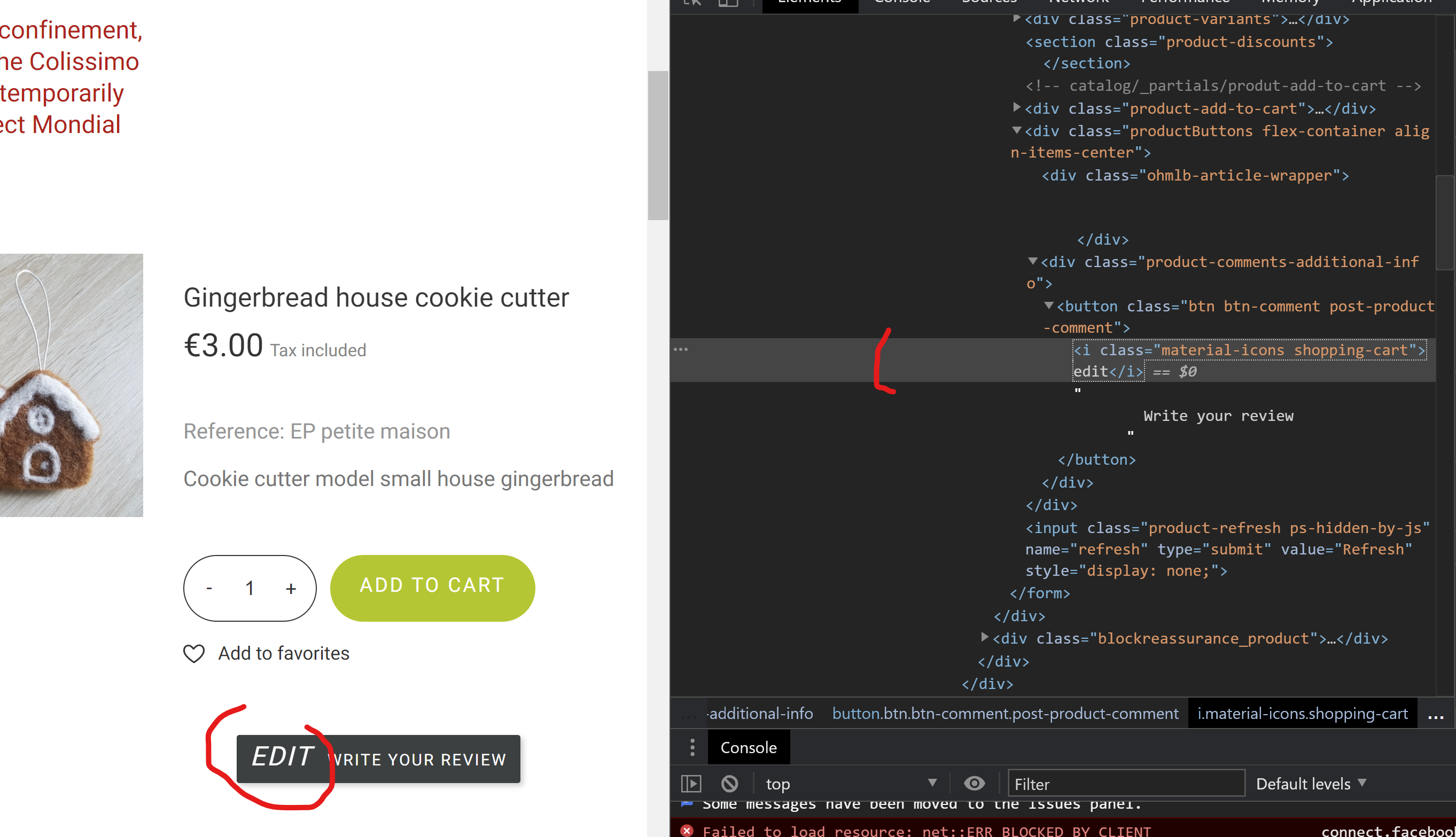Increase quantity with the plus button
The height and width of the screenshot is (837, 1456).
click(x=291, y=588)
